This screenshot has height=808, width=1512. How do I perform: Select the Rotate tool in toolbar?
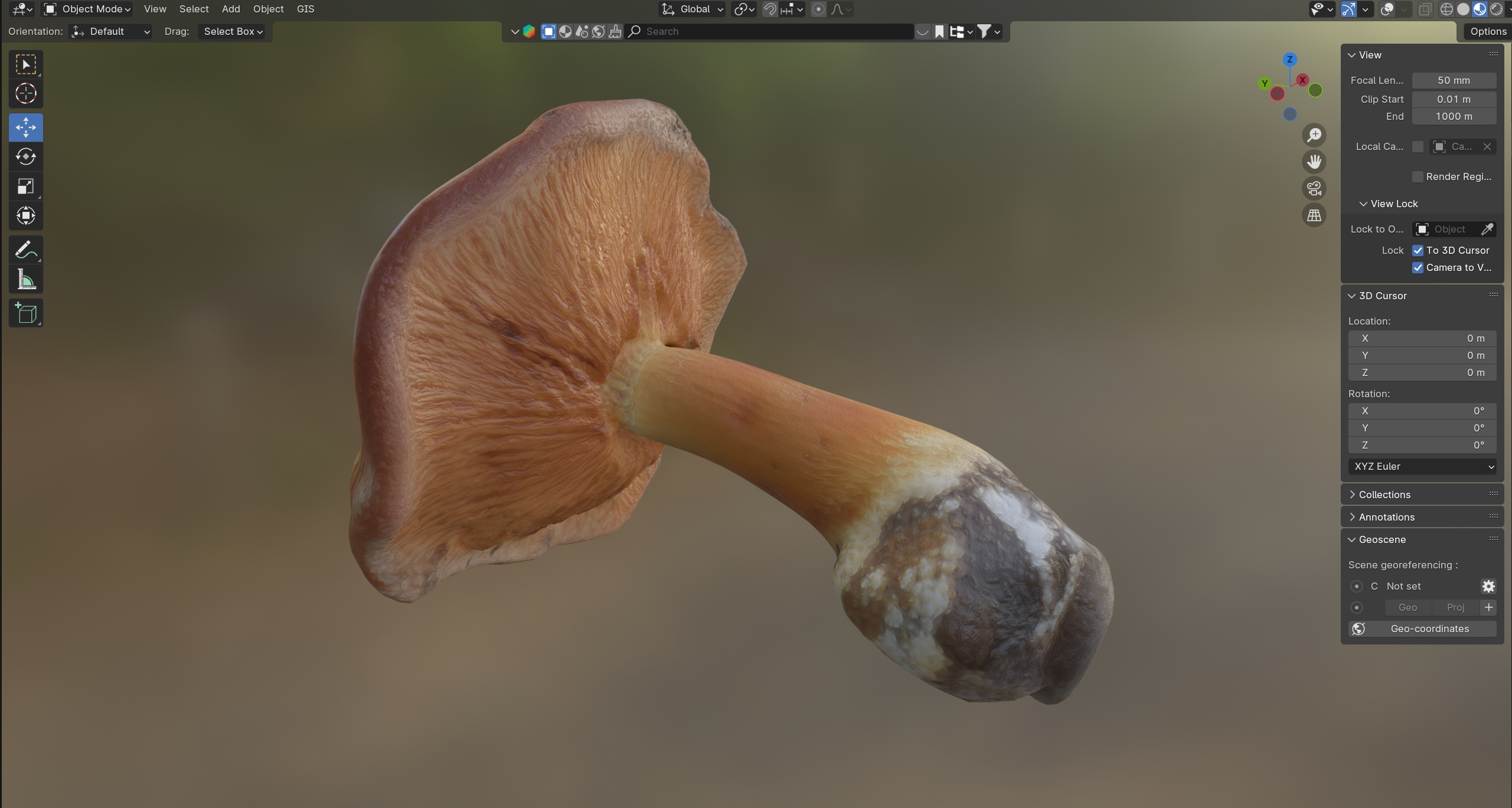(x=25, y=157)
